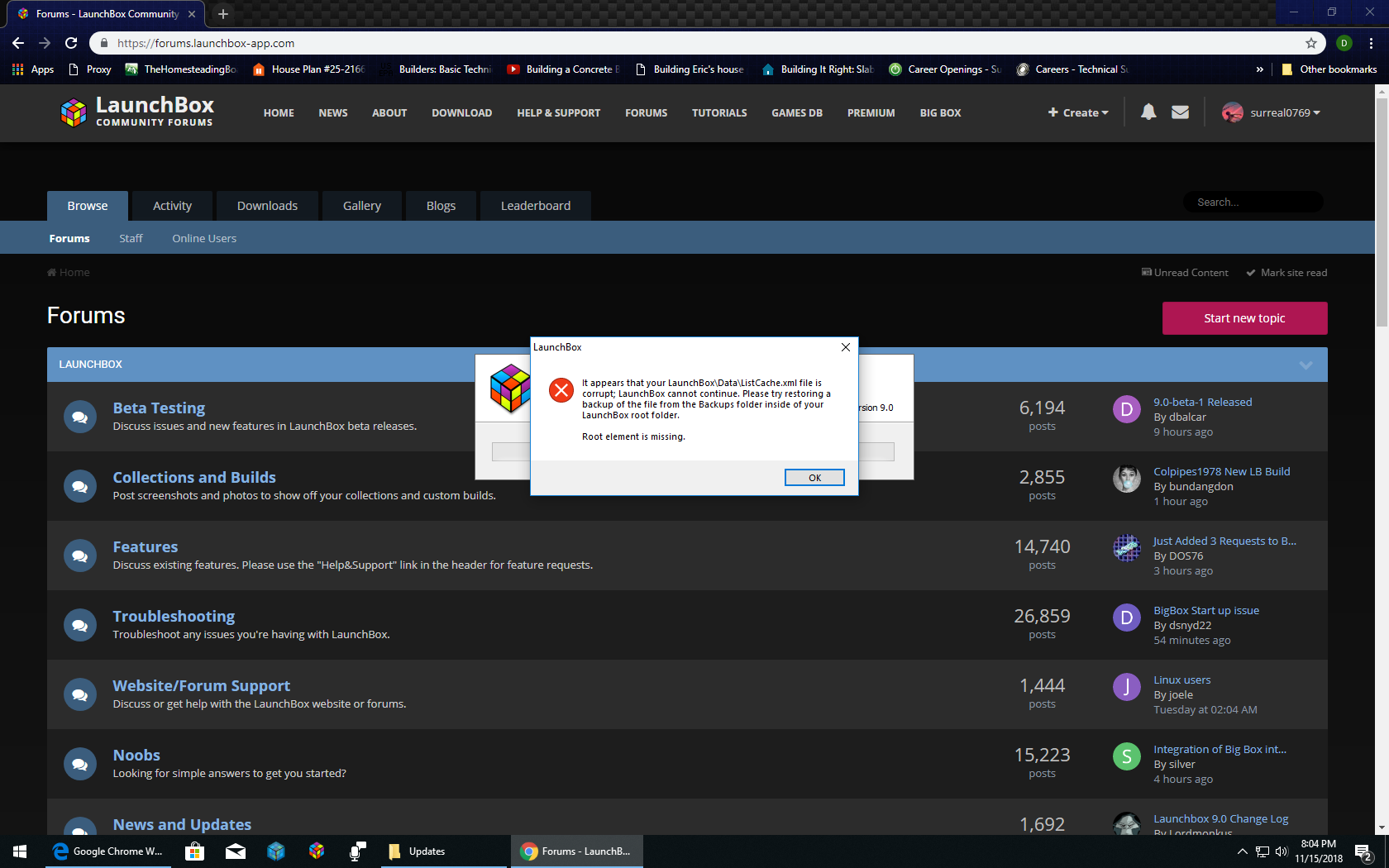The image size is (1389, 868).
Task: Click the OK button in LaunchBox error dialog
Action: pos(814,478)
